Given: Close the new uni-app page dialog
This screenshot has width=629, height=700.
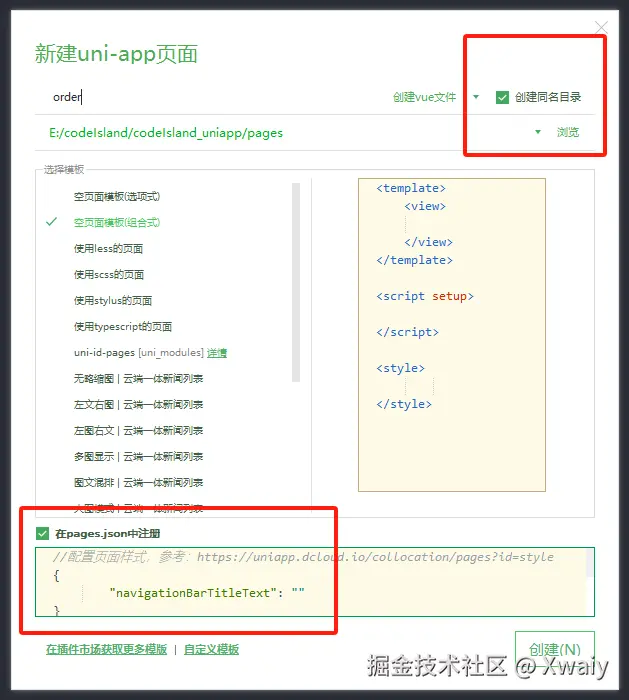Looking at the screenshot, I should coord(601,28).
